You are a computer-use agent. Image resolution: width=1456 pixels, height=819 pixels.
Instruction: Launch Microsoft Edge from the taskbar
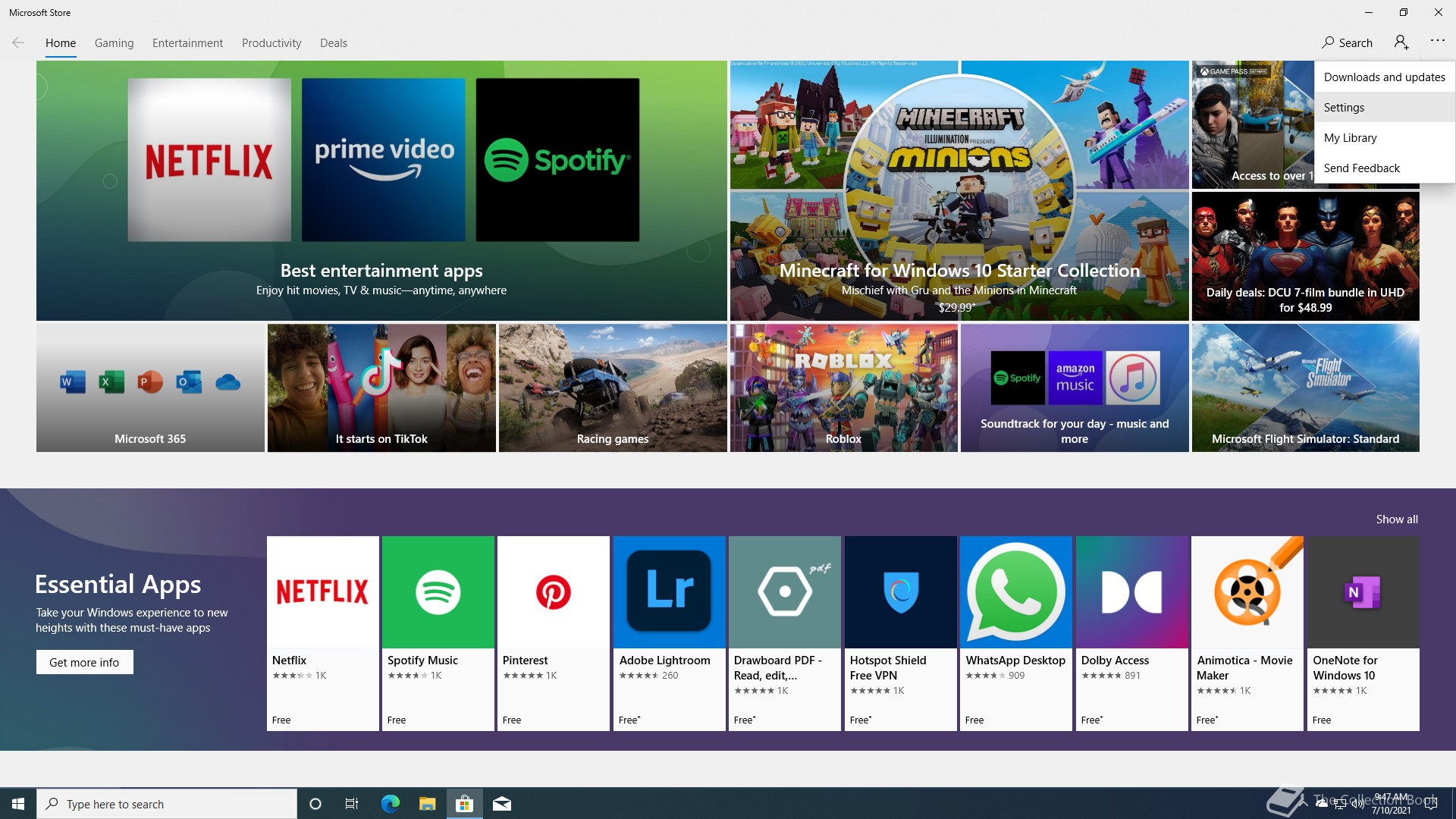390,804
